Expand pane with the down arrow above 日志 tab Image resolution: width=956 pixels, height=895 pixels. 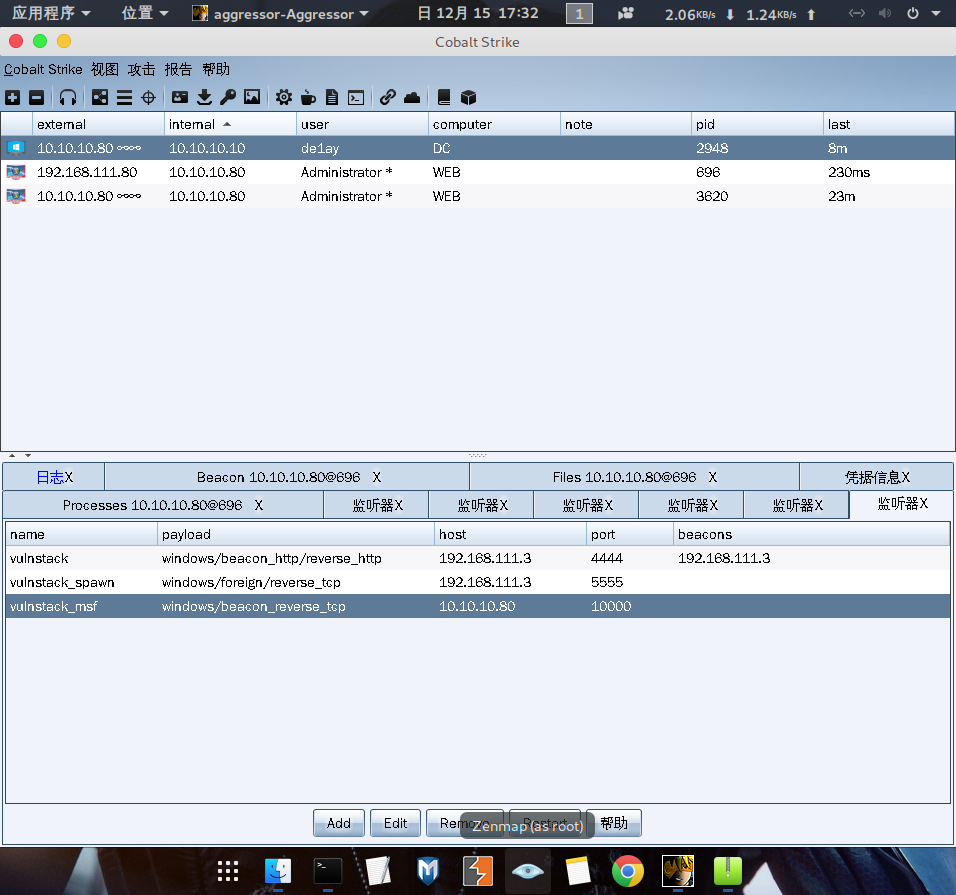point(28,455)
